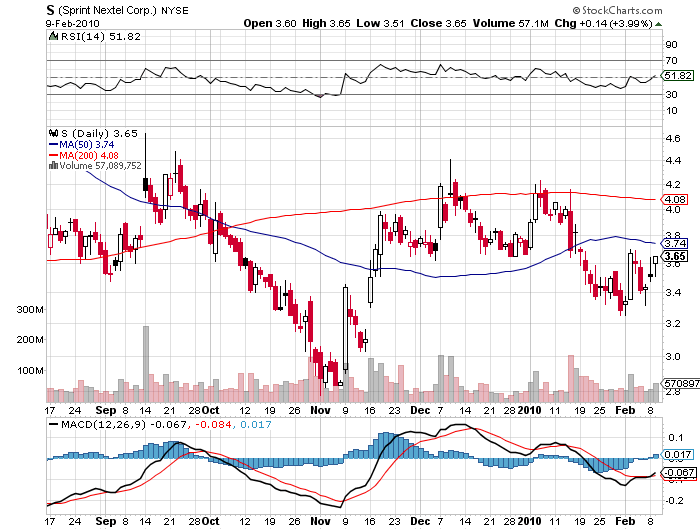
Task: Click the RSI 30 level label
Action: (671, 94)
